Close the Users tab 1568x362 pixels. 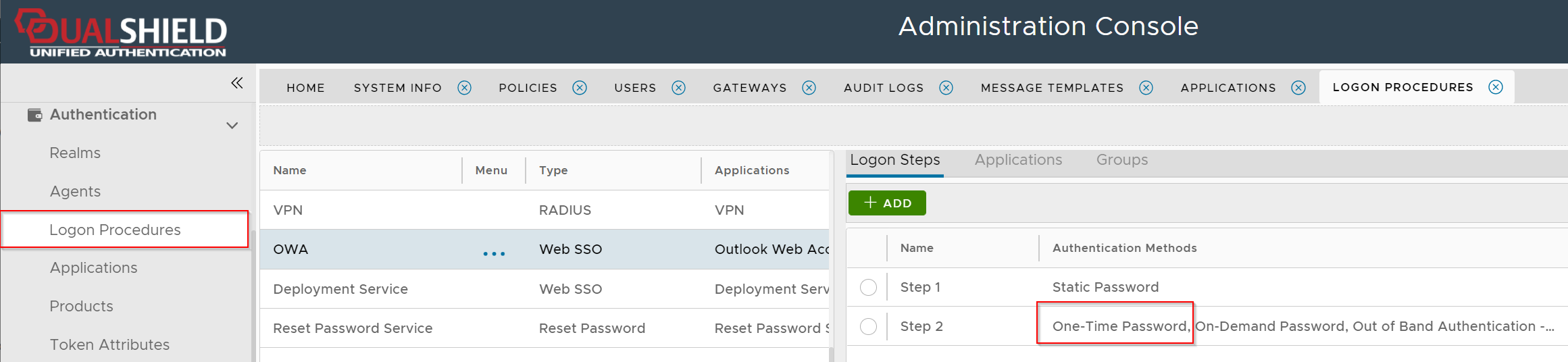pyautogui.click(x=678, y=88)
